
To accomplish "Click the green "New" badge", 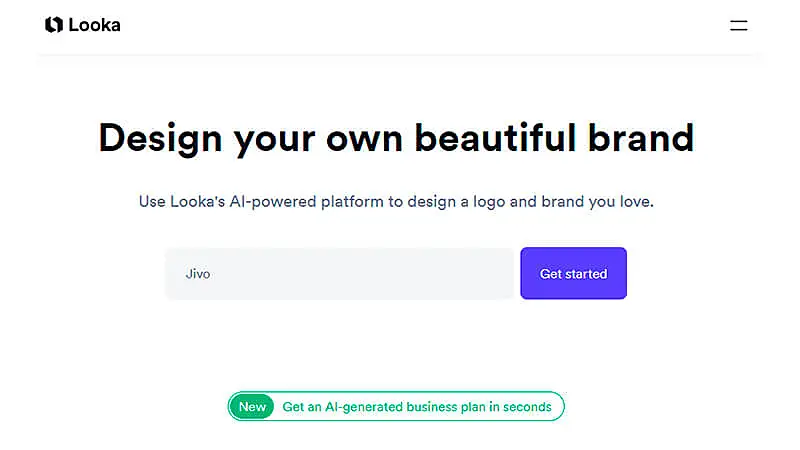I will [x=252, y=407].
